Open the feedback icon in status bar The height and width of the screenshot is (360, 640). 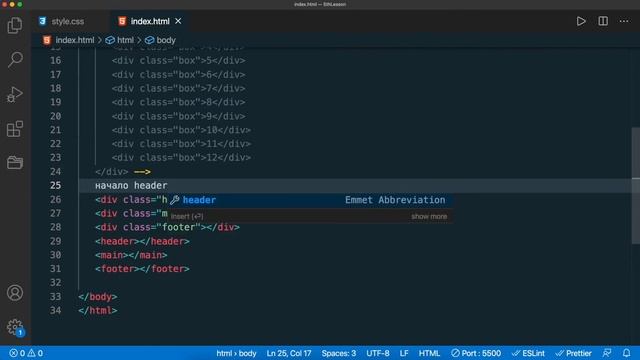point(607,353)
